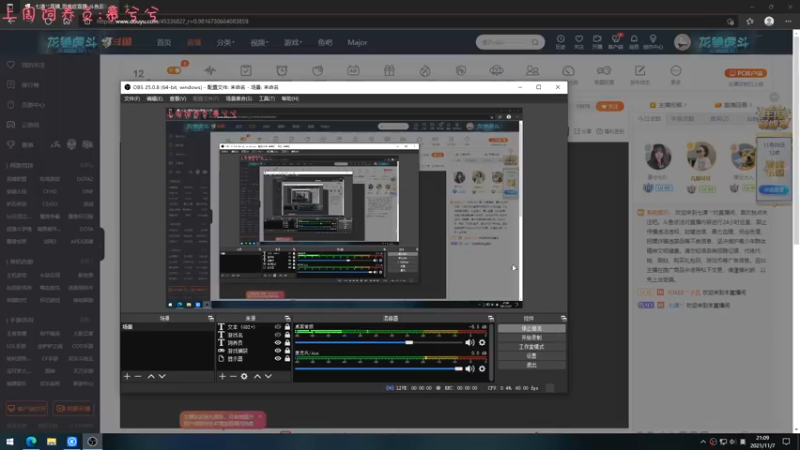Mute the desktop audio channel in OBS mixer
Image resolution: width=800 pixels, height=450 pixels.
[x=469, y=342]
